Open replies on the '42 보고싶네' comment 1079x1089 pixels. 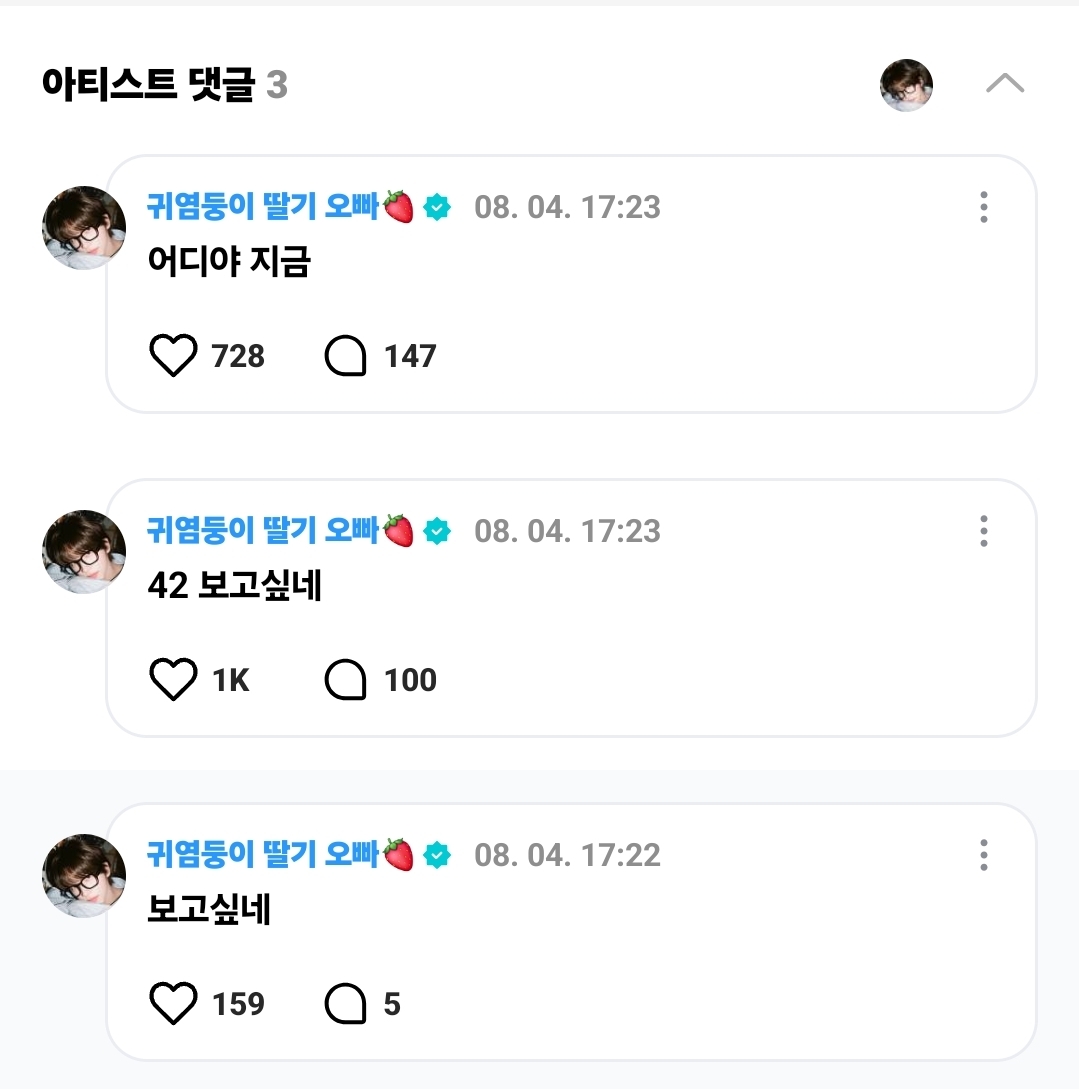[346, 680]
